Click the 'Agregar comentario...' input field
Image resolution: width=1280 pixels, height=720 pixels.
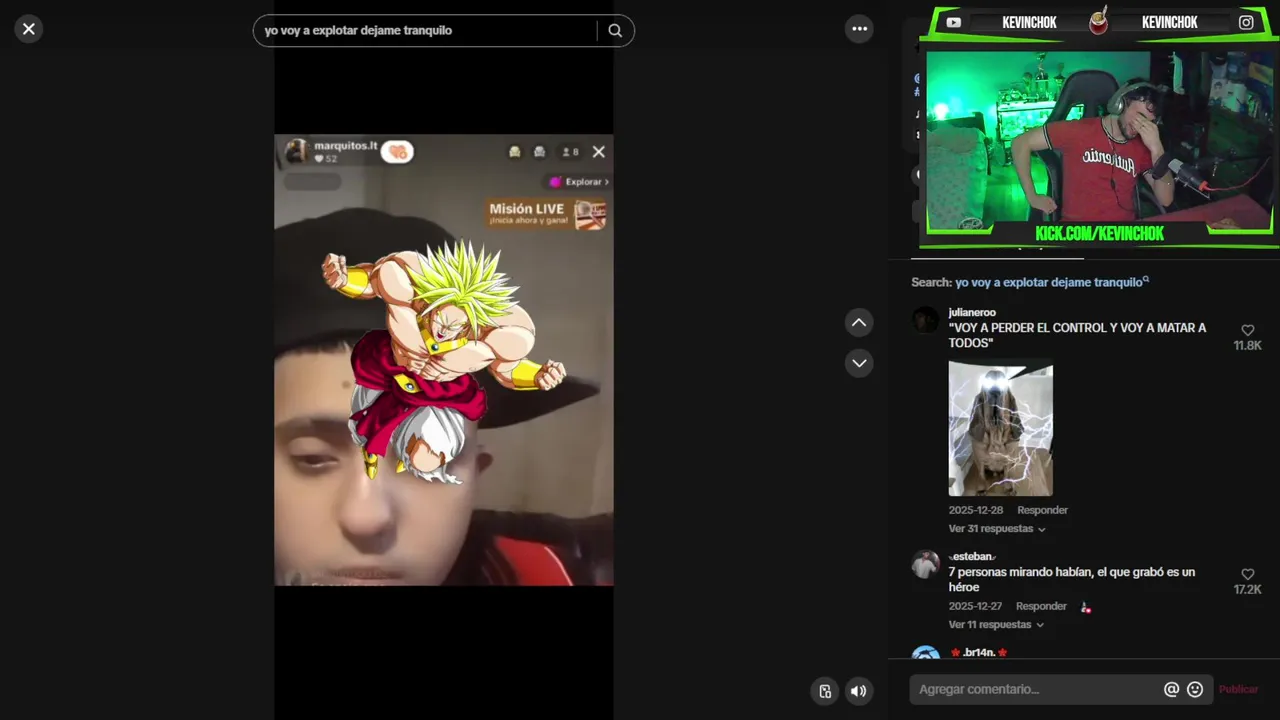(x=1036, y=689)
